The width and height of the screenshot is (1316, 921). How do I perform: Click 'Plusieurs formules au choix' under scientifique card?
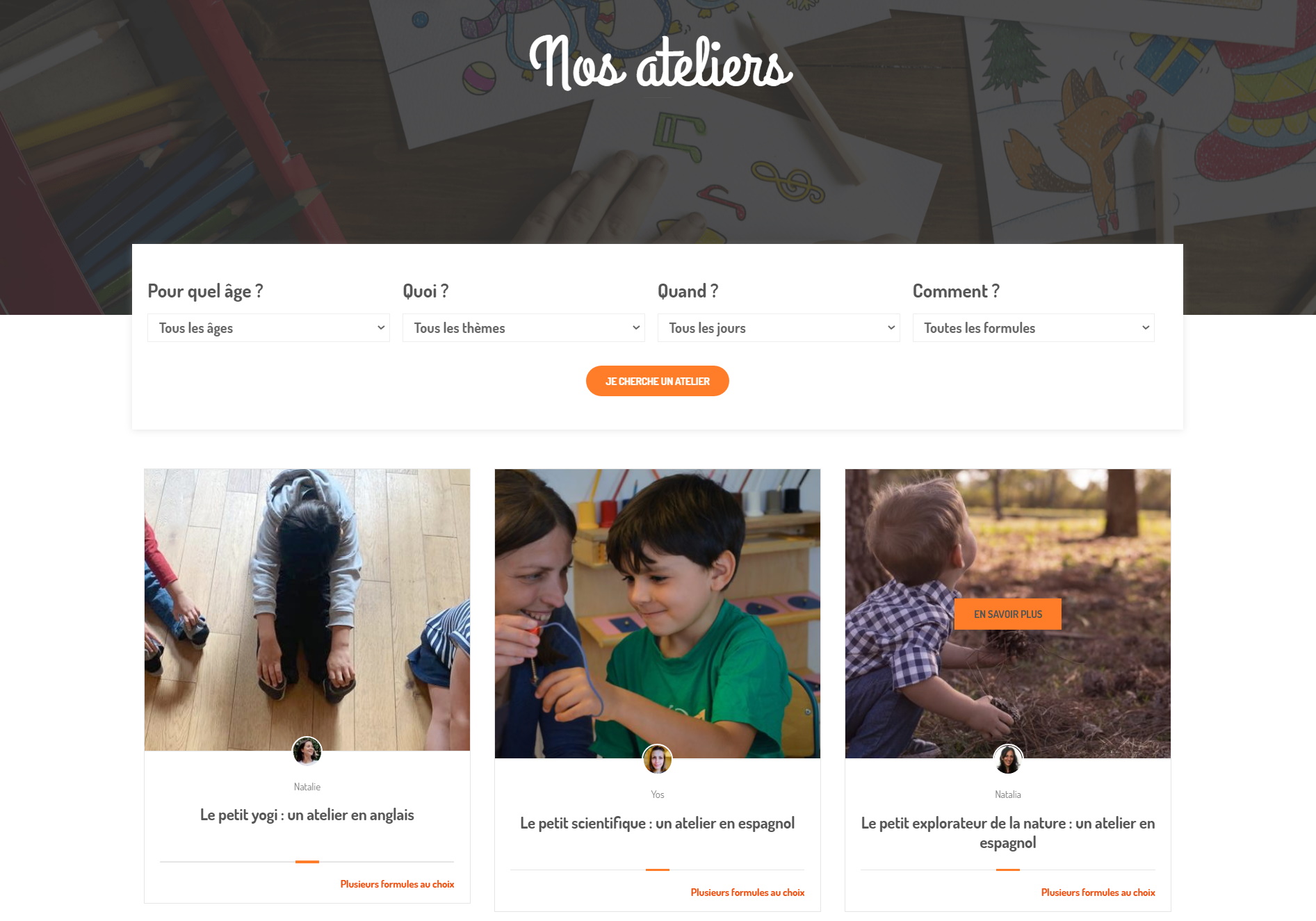coord(747,893)
